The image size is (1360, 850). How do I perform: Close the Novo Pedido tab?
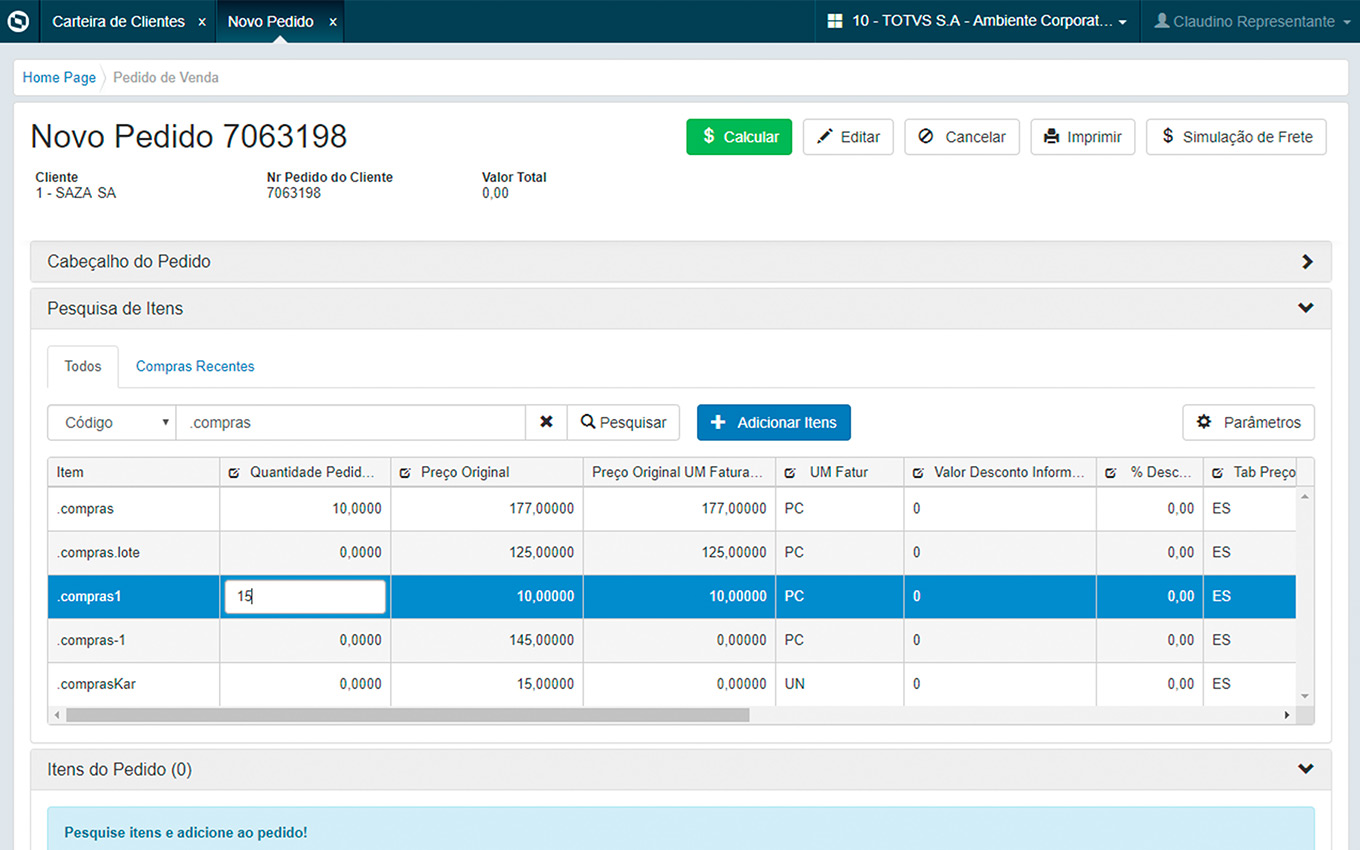click(333, 22)
